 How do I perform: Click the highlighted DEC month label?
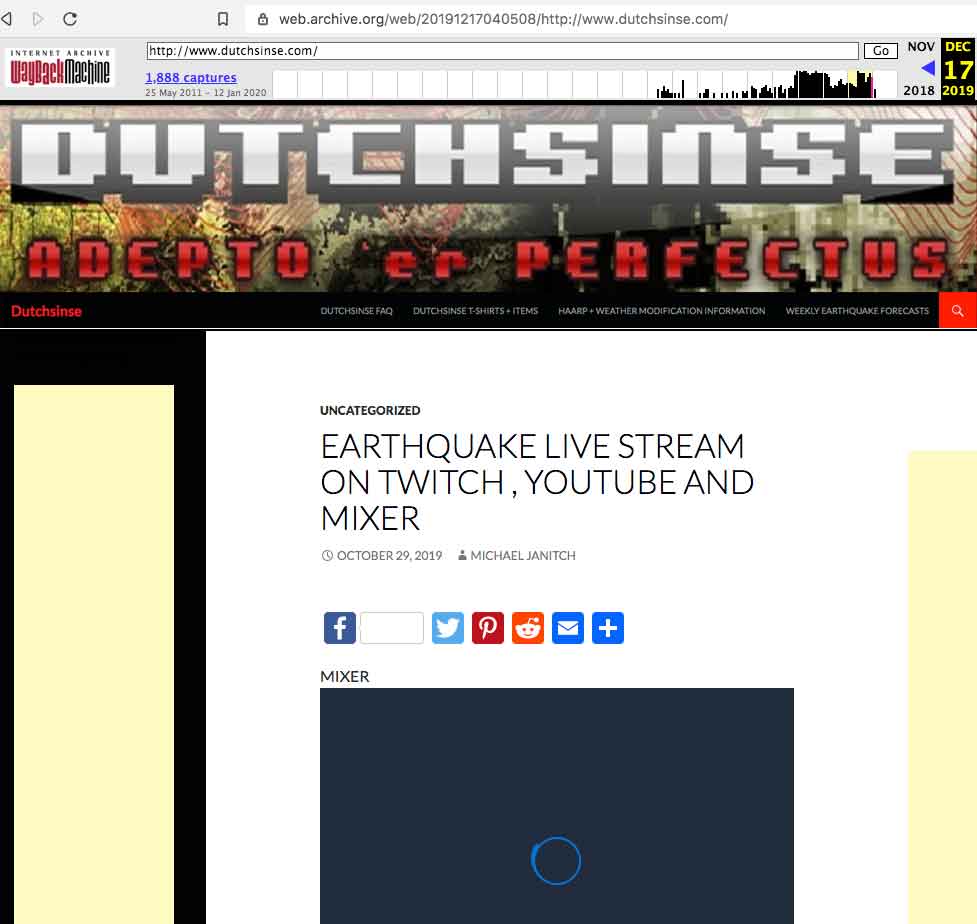[958, 47]
